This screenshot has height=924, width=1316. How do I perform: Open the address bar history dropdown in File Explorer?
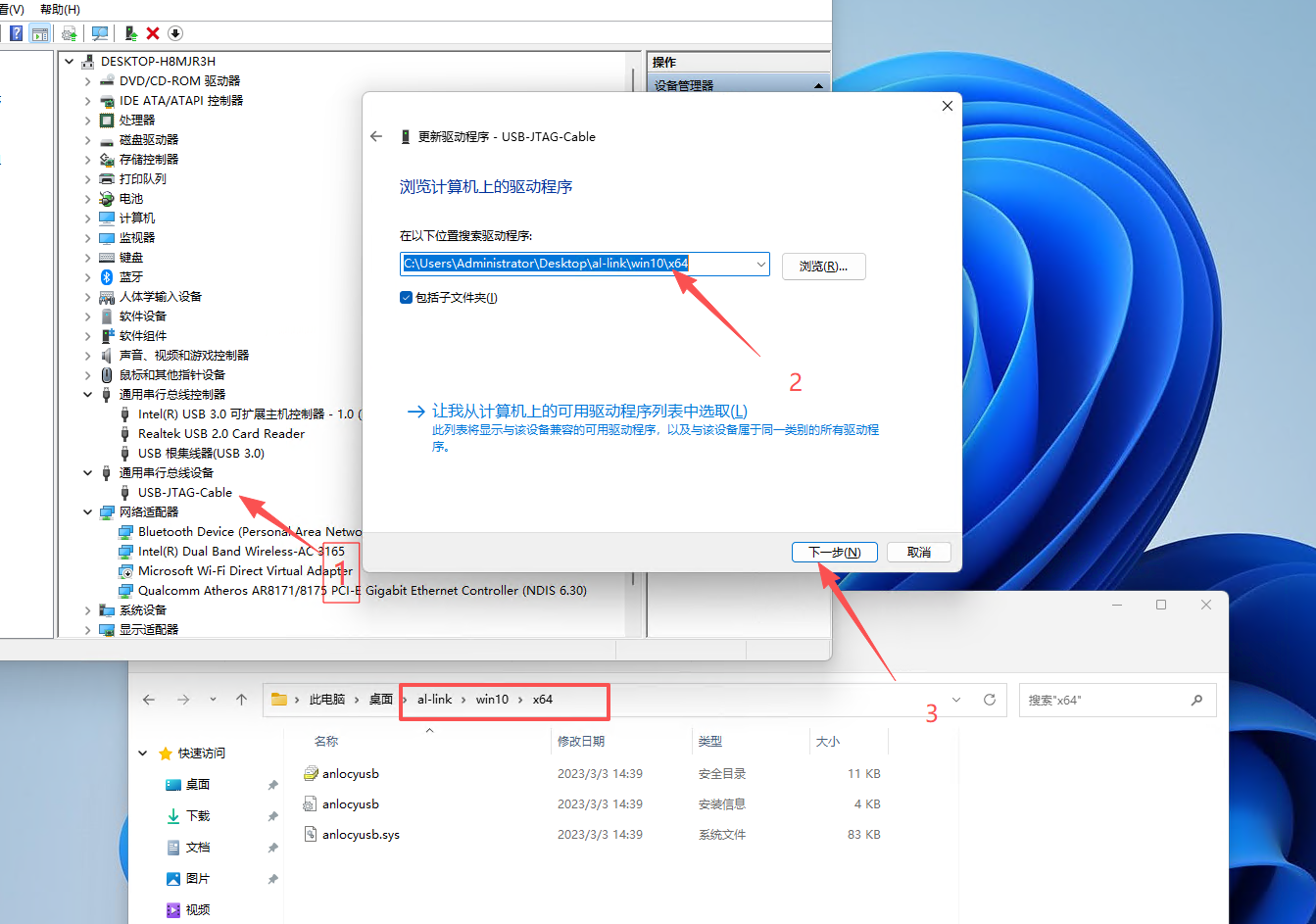(x=956, y=700)
